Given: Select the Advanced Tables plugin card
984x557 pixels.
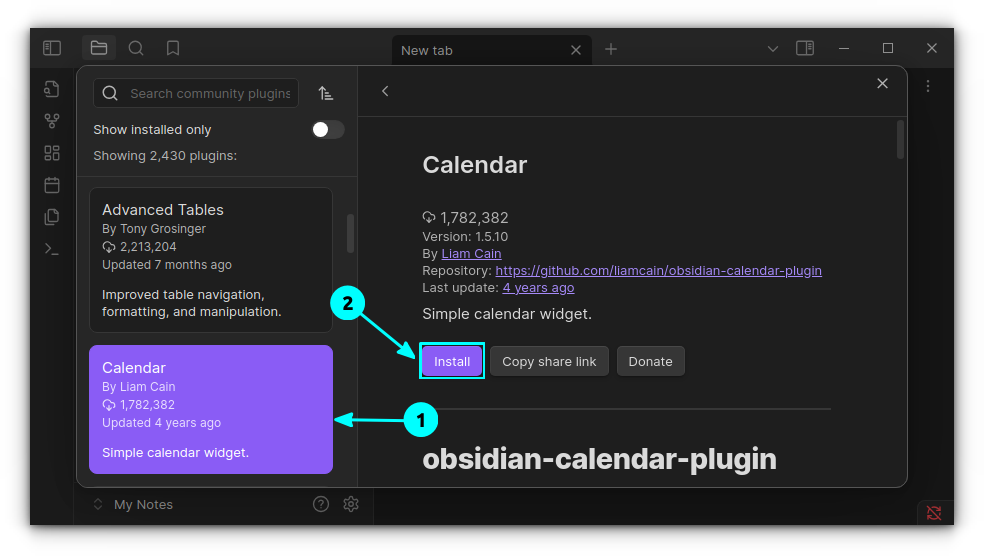Looking at the screenshot, I should tap(210, 260).
